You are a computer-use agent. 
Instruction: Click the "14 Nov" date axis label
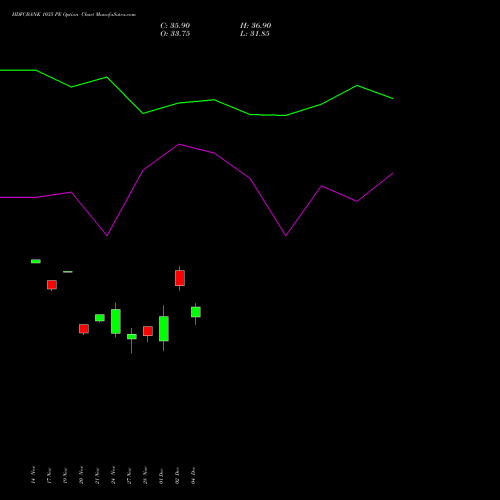pyautogui.click(x=33, y=475)
